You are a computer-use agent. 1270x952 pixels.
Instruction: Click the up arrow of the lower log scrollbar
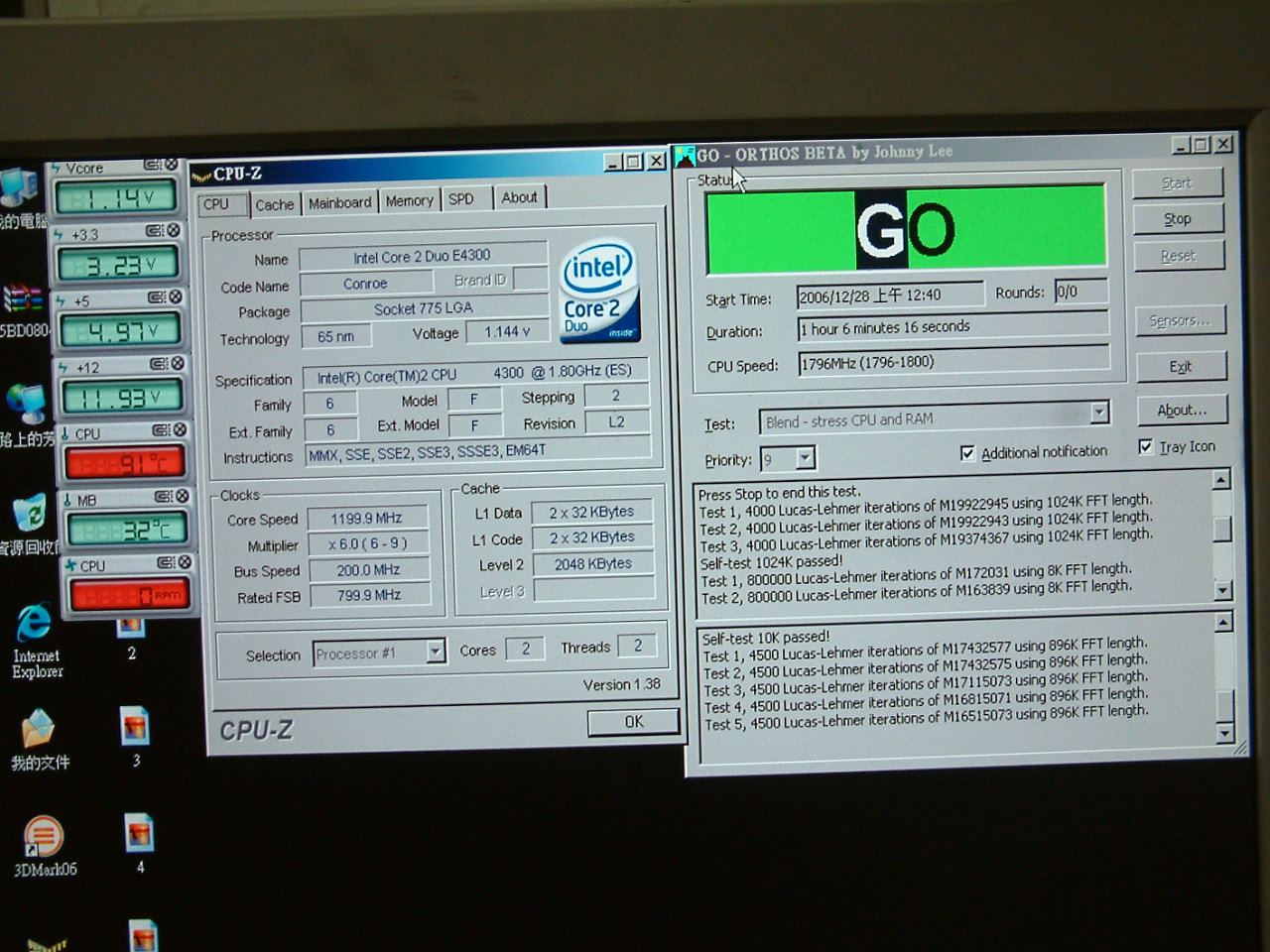pos(1223,623)
